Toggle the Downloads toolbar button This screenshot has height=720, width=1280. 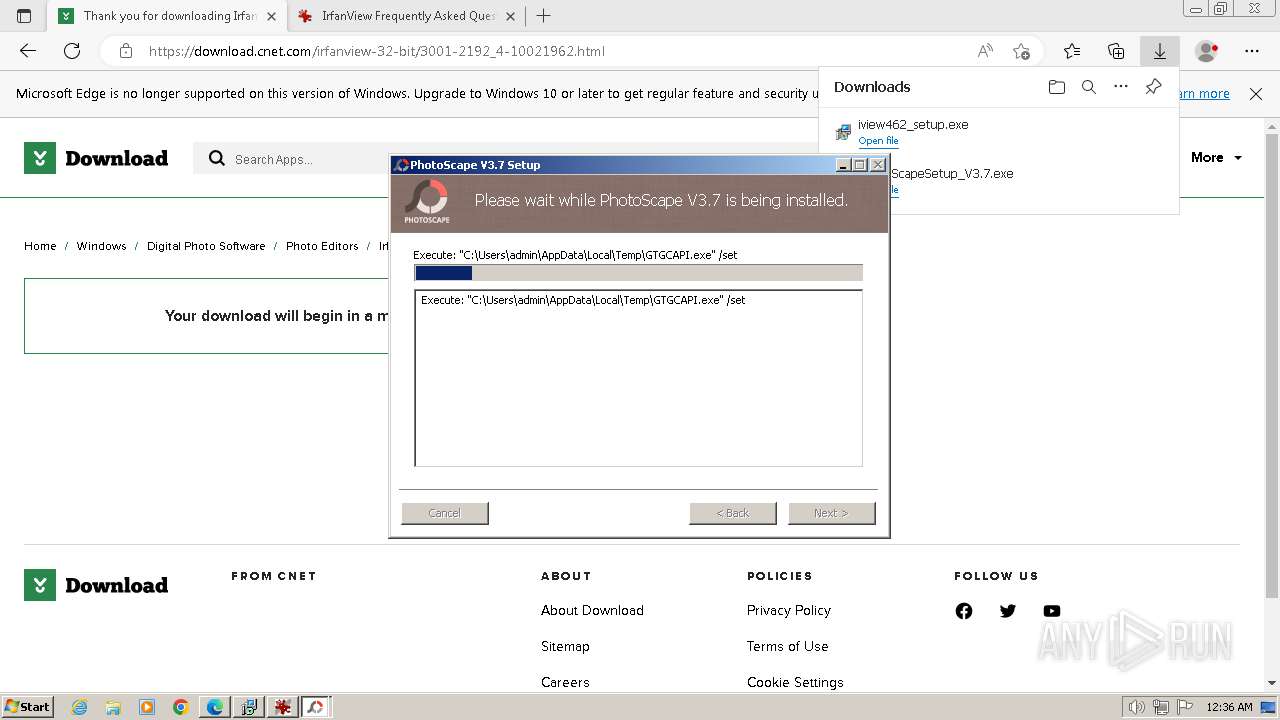click(x=1160, y=51)
